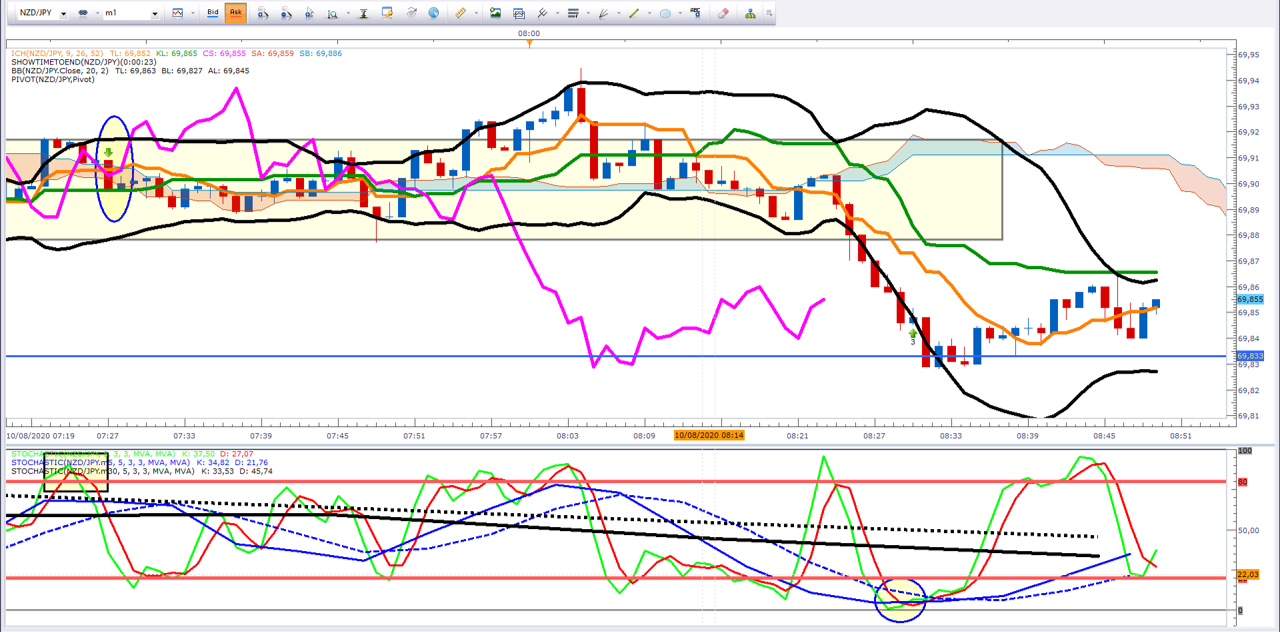Click the BB(NZD/JPY.Close, 20, 2) indicator label
The height and width of the screenshot is (632, 1280).
(x=59, y=71)
